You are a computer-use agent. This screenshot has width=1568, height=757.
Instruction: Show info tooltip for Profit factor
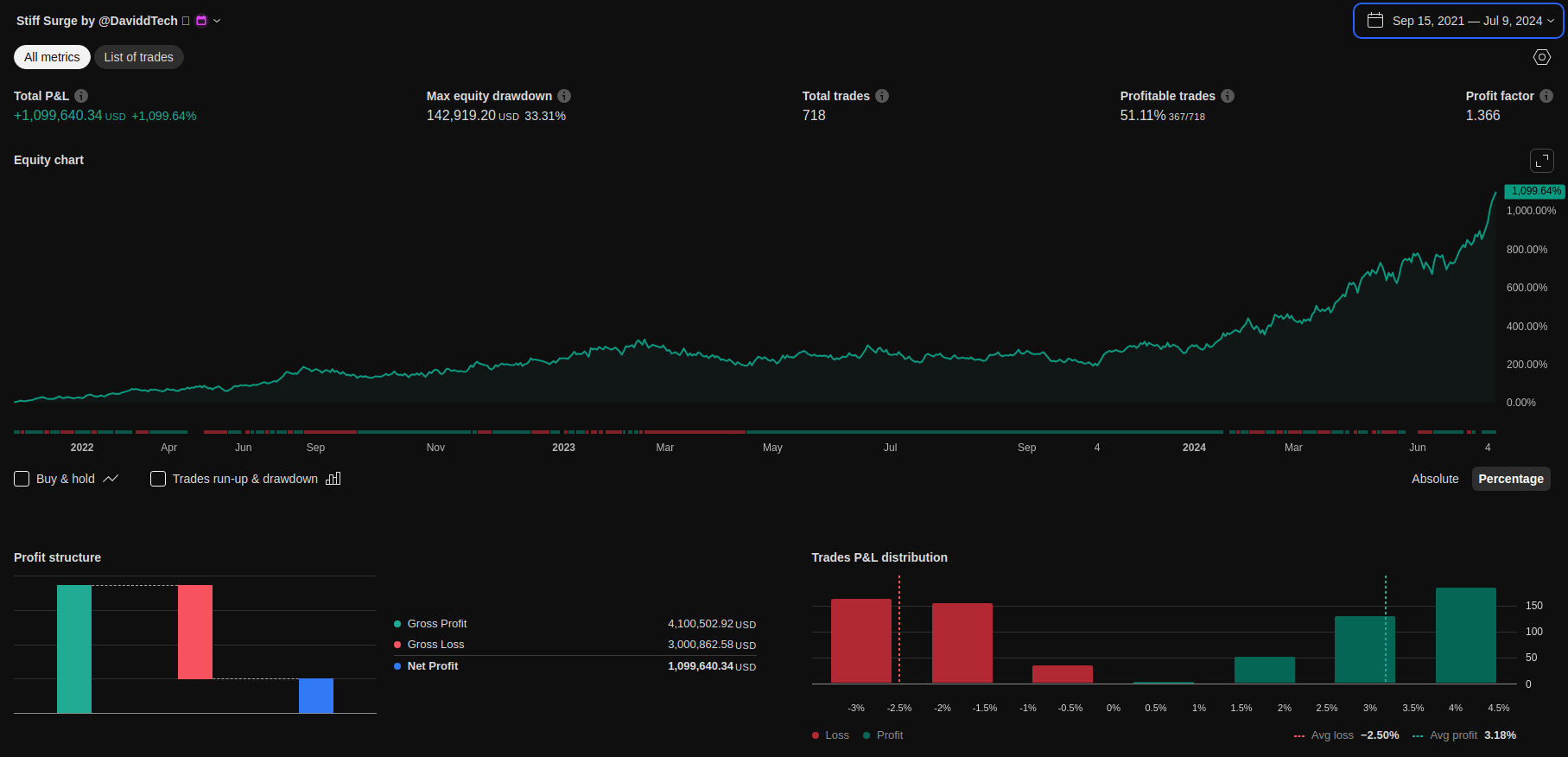tap(1546, 96)
